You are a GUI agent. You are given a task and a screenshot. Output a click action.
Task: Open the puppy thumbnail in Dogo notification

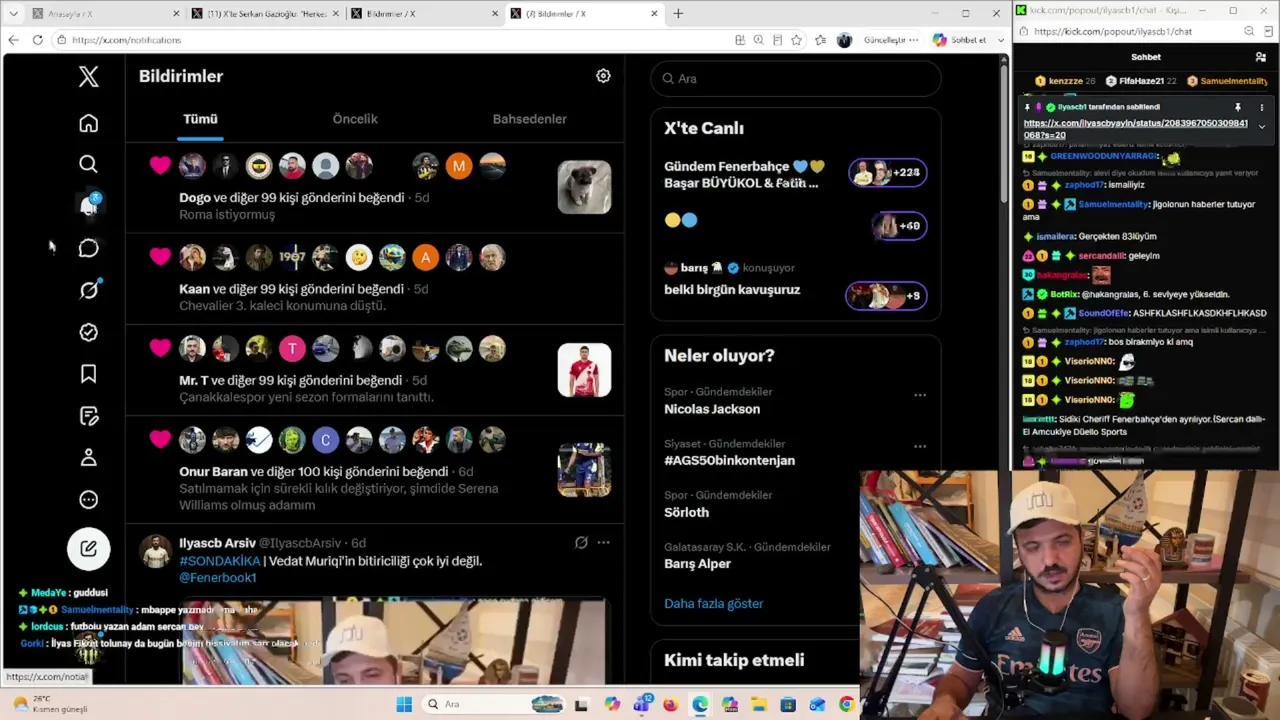click(584, 187)
